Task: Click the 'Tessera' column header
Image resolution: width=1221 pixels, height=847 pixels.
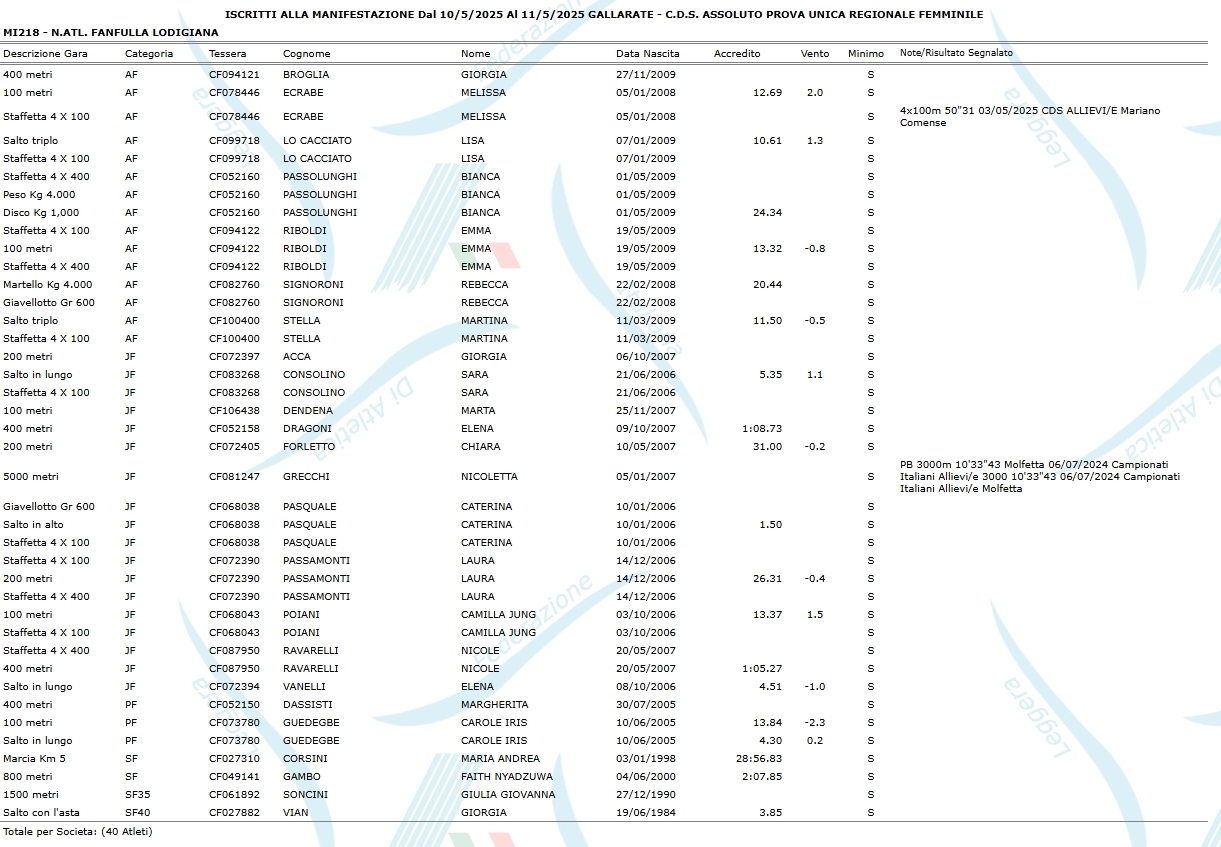Action: coord(228,54)
